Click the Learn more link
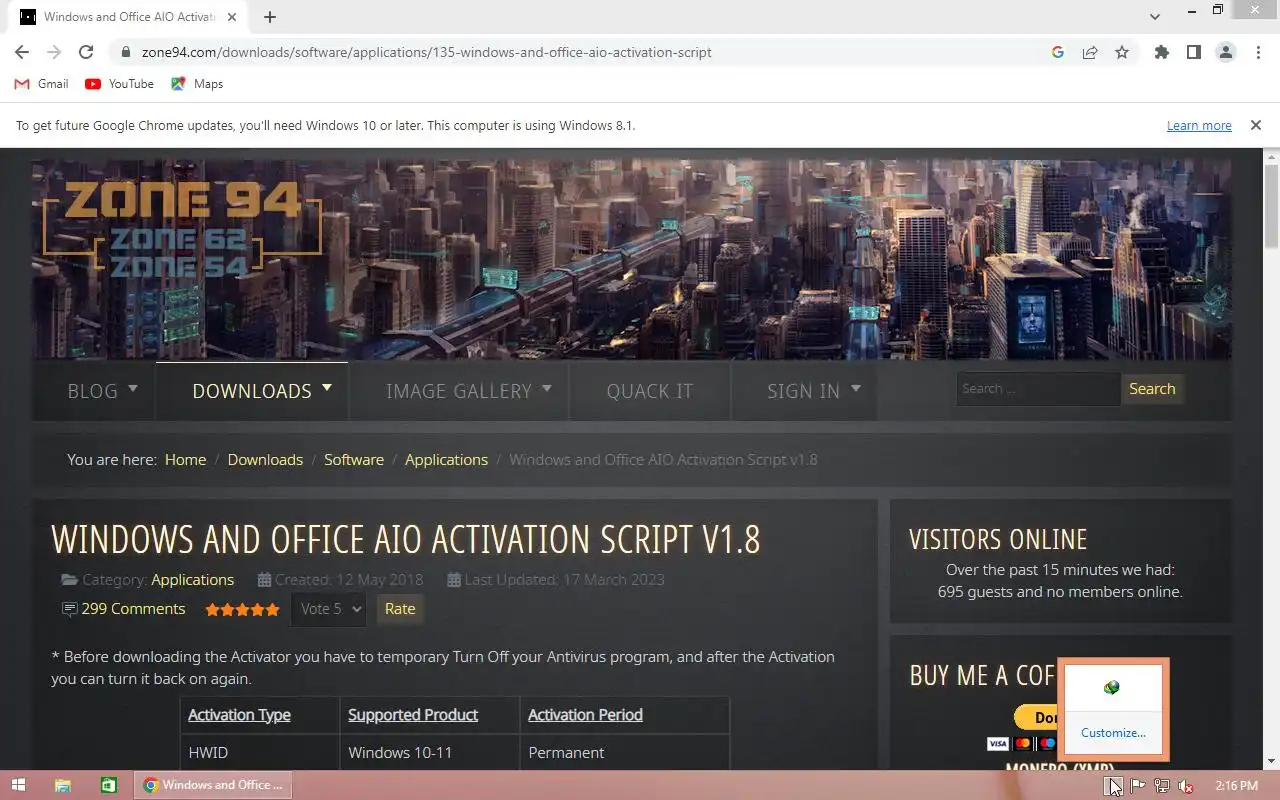1280x800 pixels. click(1199, 126)
